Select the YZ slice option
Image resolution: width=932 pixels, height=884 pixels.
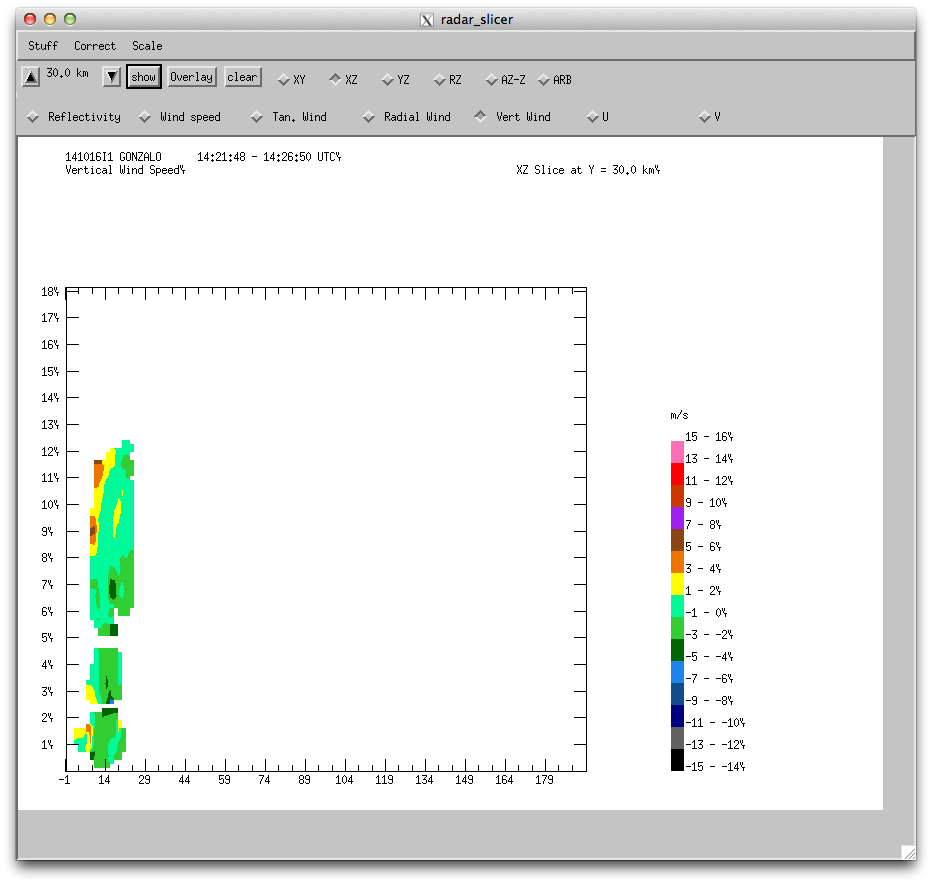(396, 80)
